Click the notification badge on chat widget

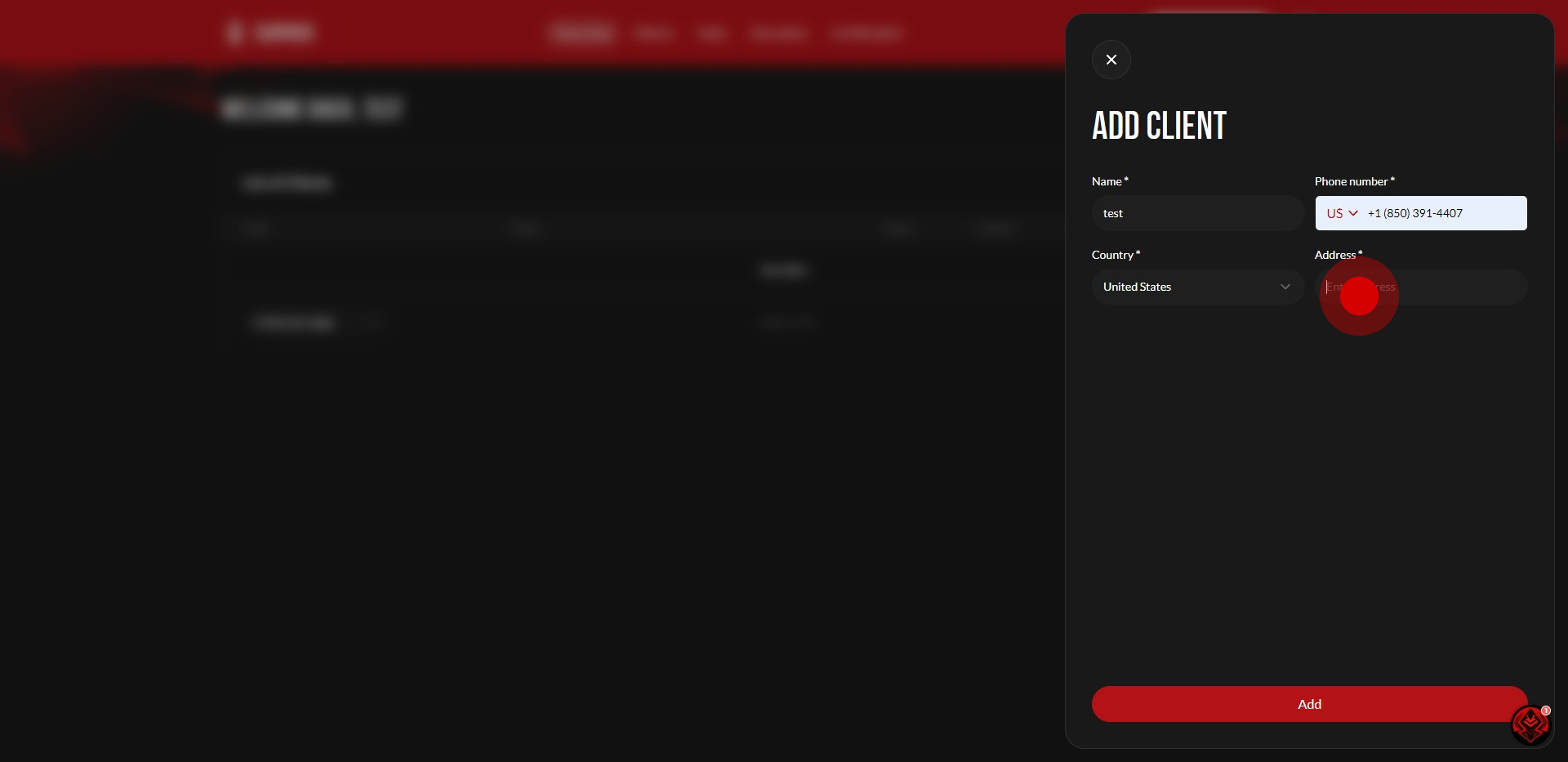click(x=1546, y=711)
